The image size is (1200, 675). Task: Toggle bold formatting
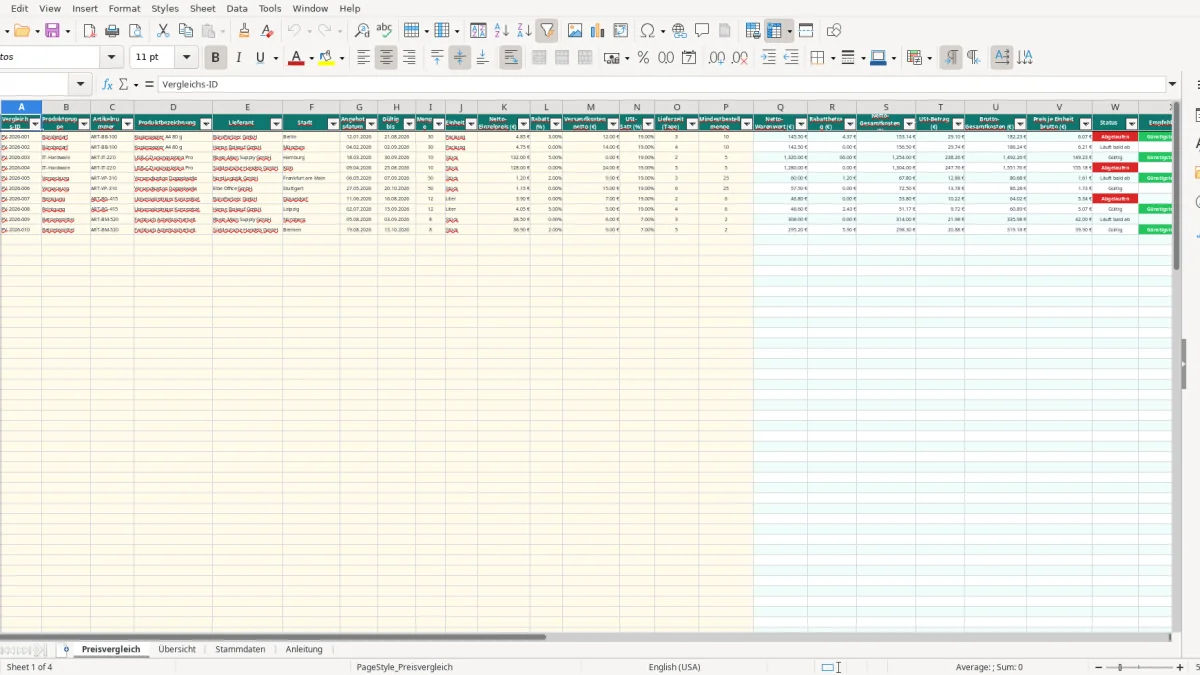[x=215, y=58]
